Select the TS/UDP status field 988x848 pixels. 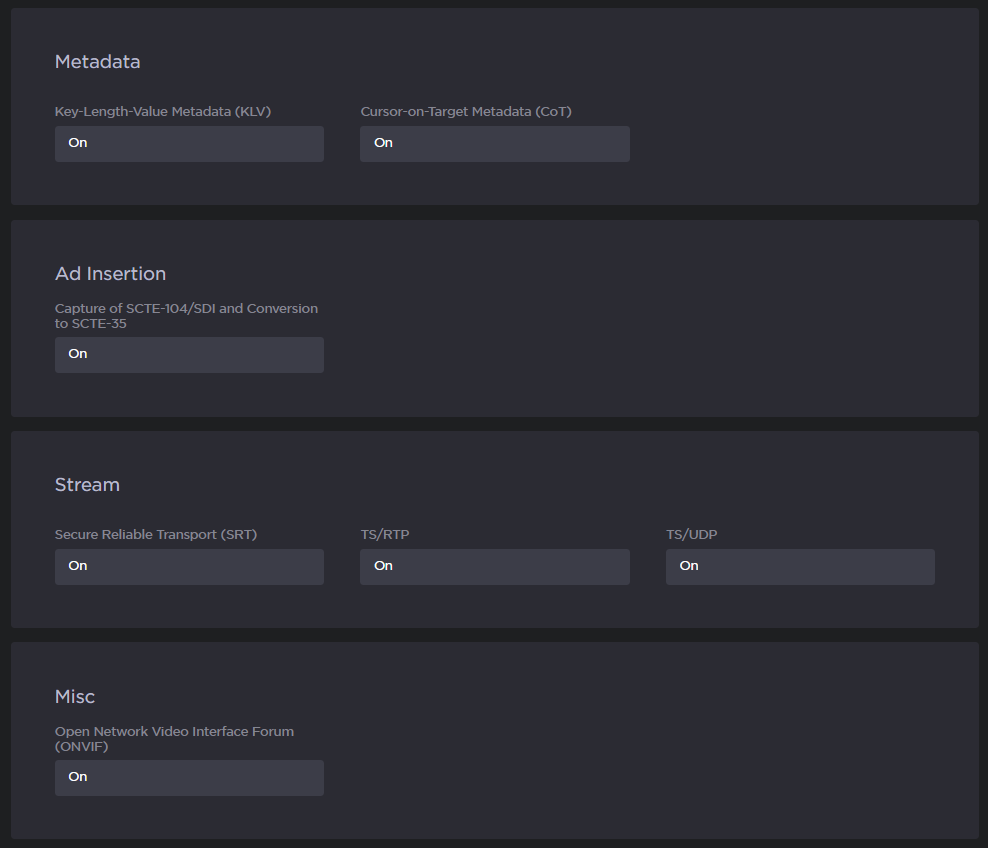point(800,566)
